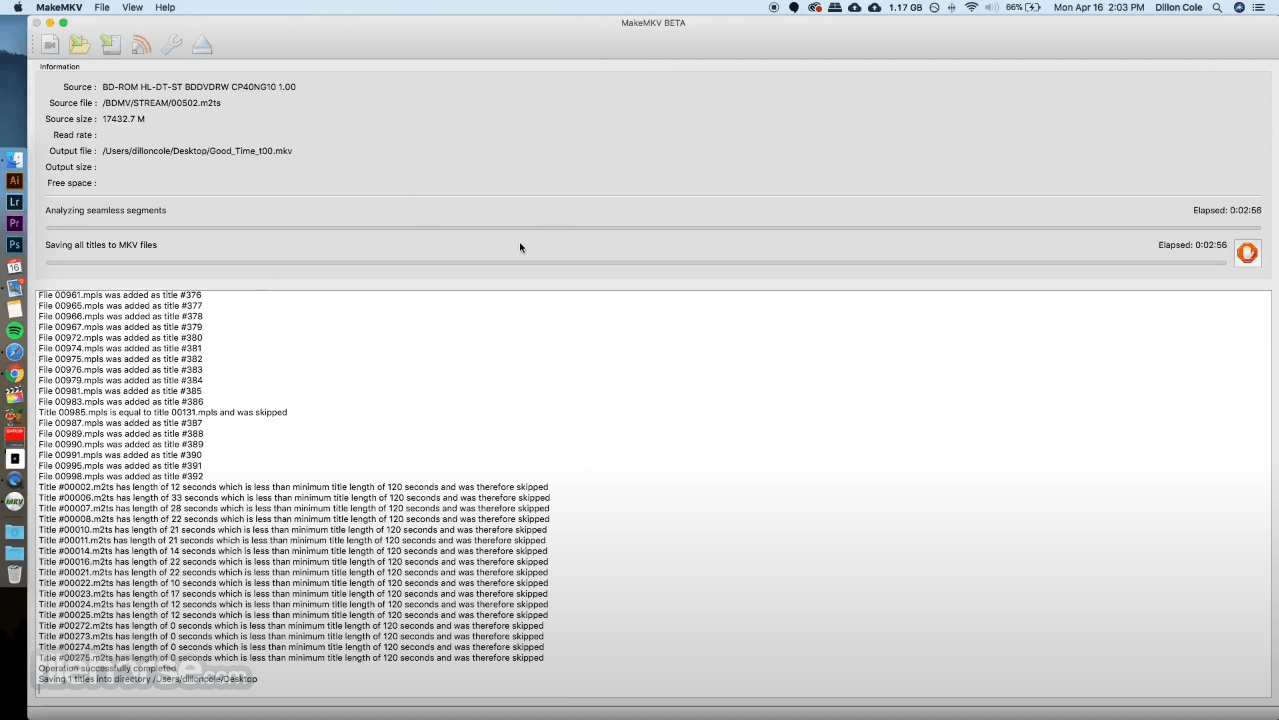Click the analyzing segments progress bar
The image size is (1279, 720).
[x=653, y=228]
